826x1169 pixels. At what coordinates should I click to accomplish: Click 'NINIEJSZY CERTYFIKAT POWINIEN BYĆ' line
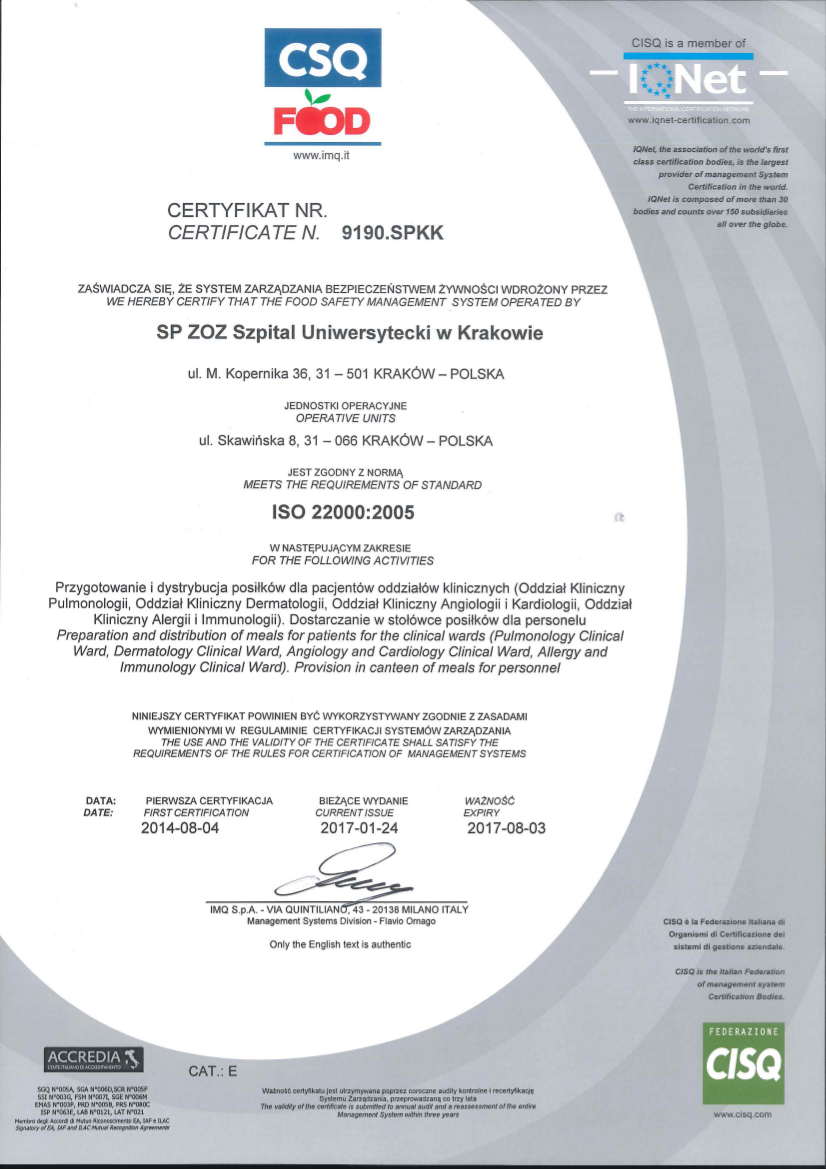pos(330,716)
